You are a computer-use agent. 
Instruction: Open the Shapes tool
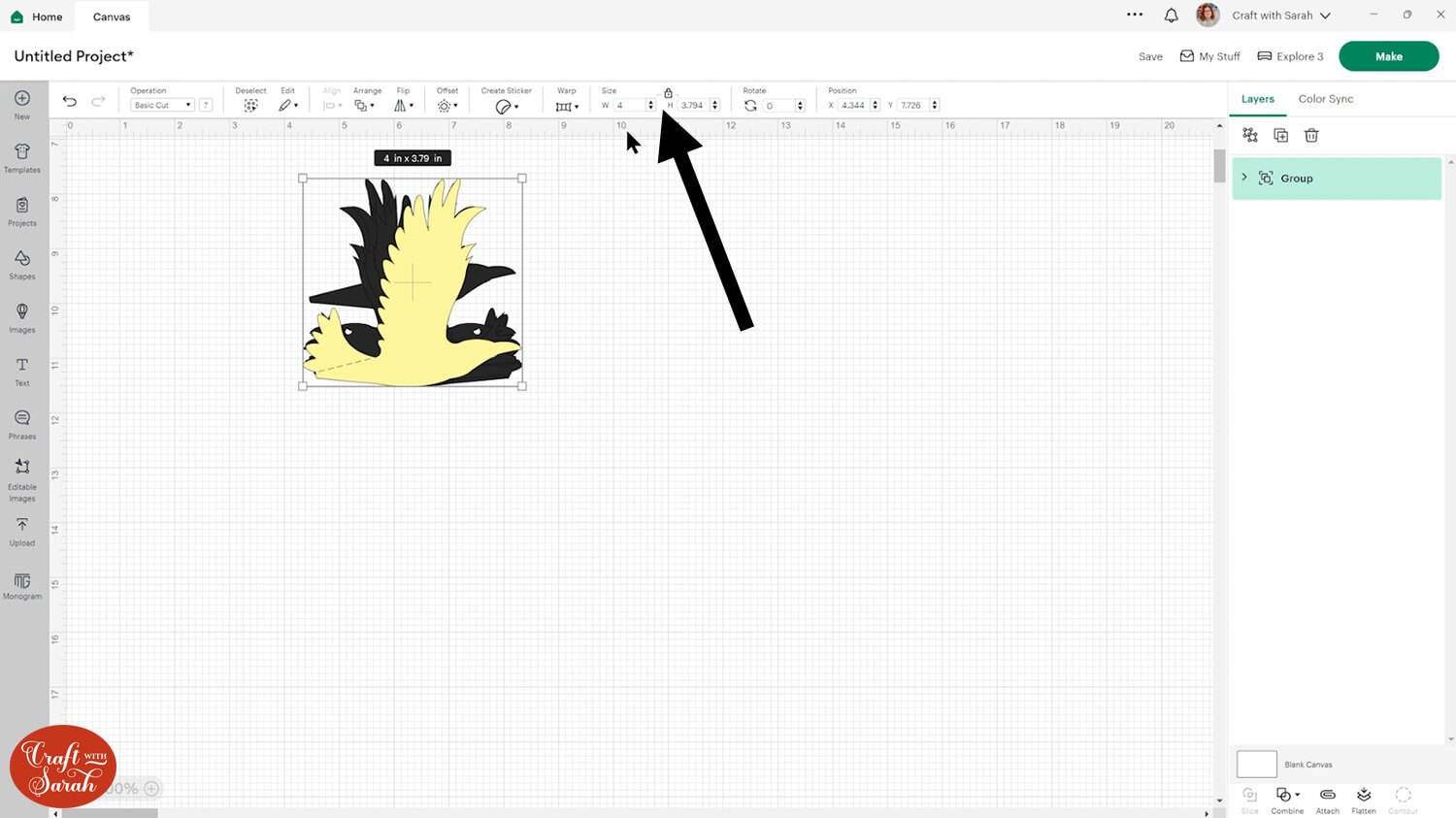click(22, 264)
